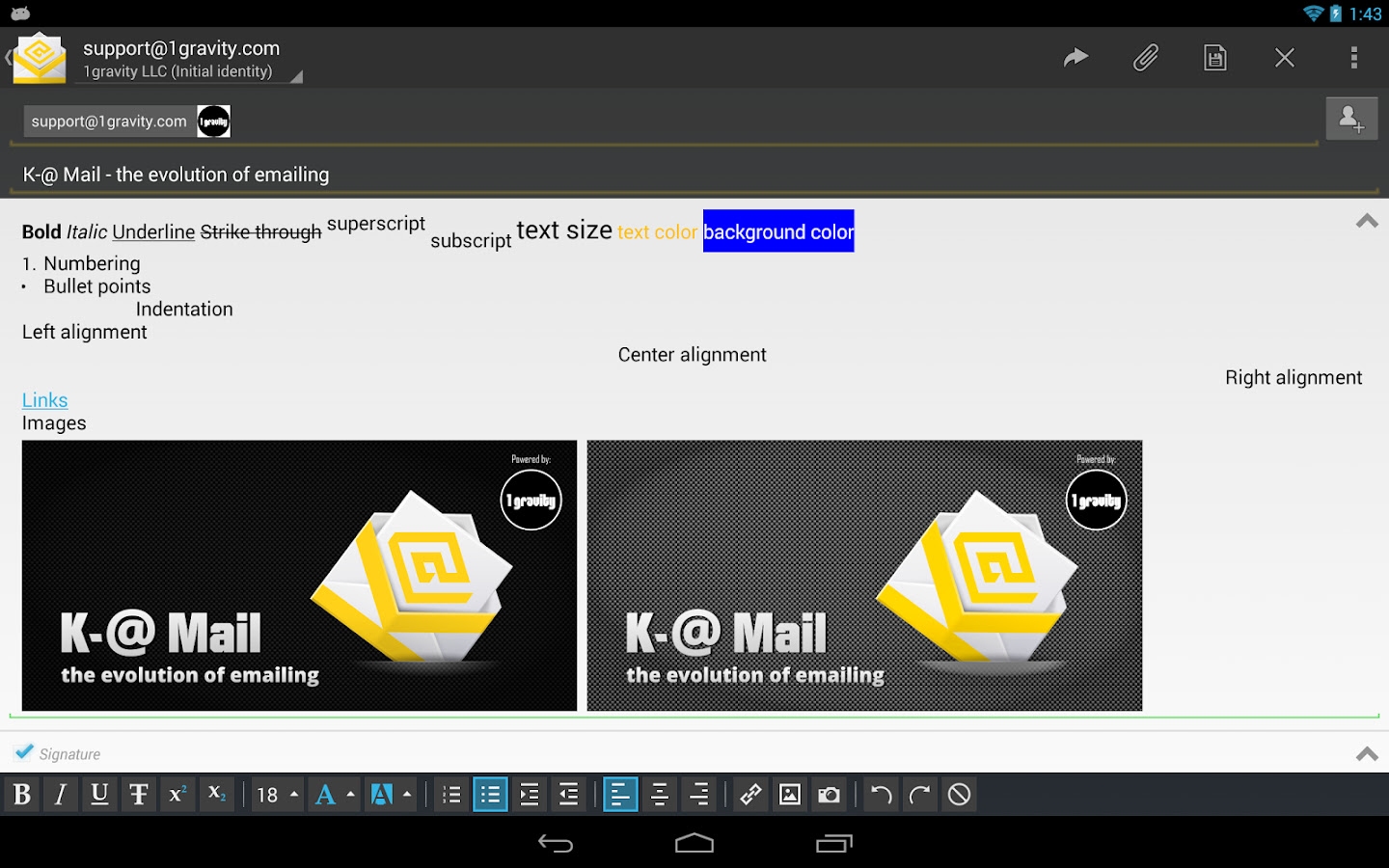Collapse the formatting toolbar with the chevron
This screenshot has height=868, width=1389.
point(1367,753)
